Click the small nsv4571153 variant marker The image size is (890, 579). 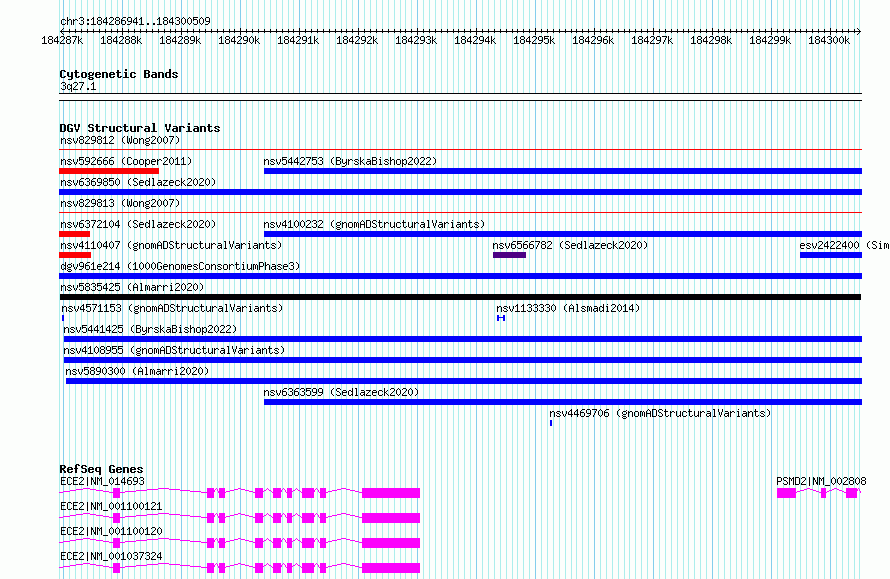tap(63, 318)
